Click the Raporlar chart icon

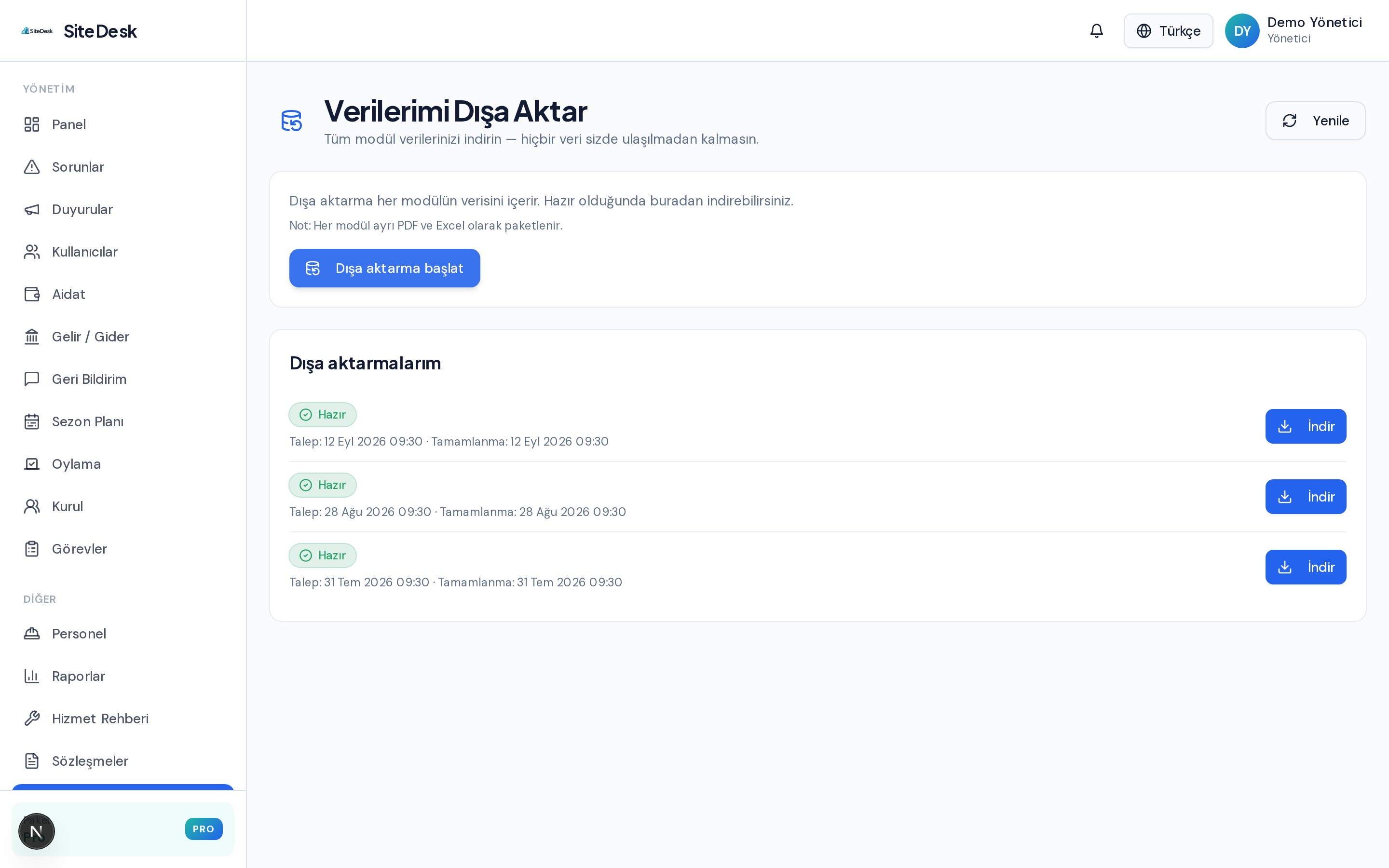pos(32,676)
